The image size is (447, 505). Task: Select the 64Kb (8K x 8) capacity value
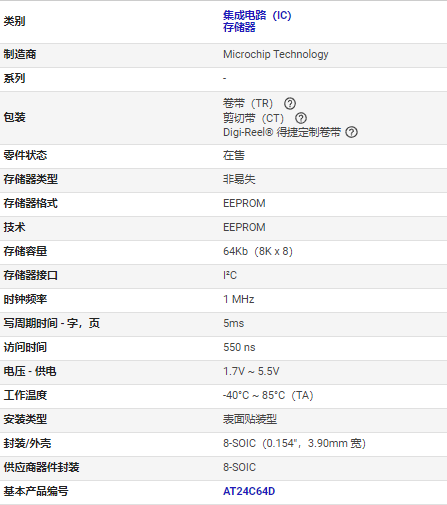(x=258, y=251)
